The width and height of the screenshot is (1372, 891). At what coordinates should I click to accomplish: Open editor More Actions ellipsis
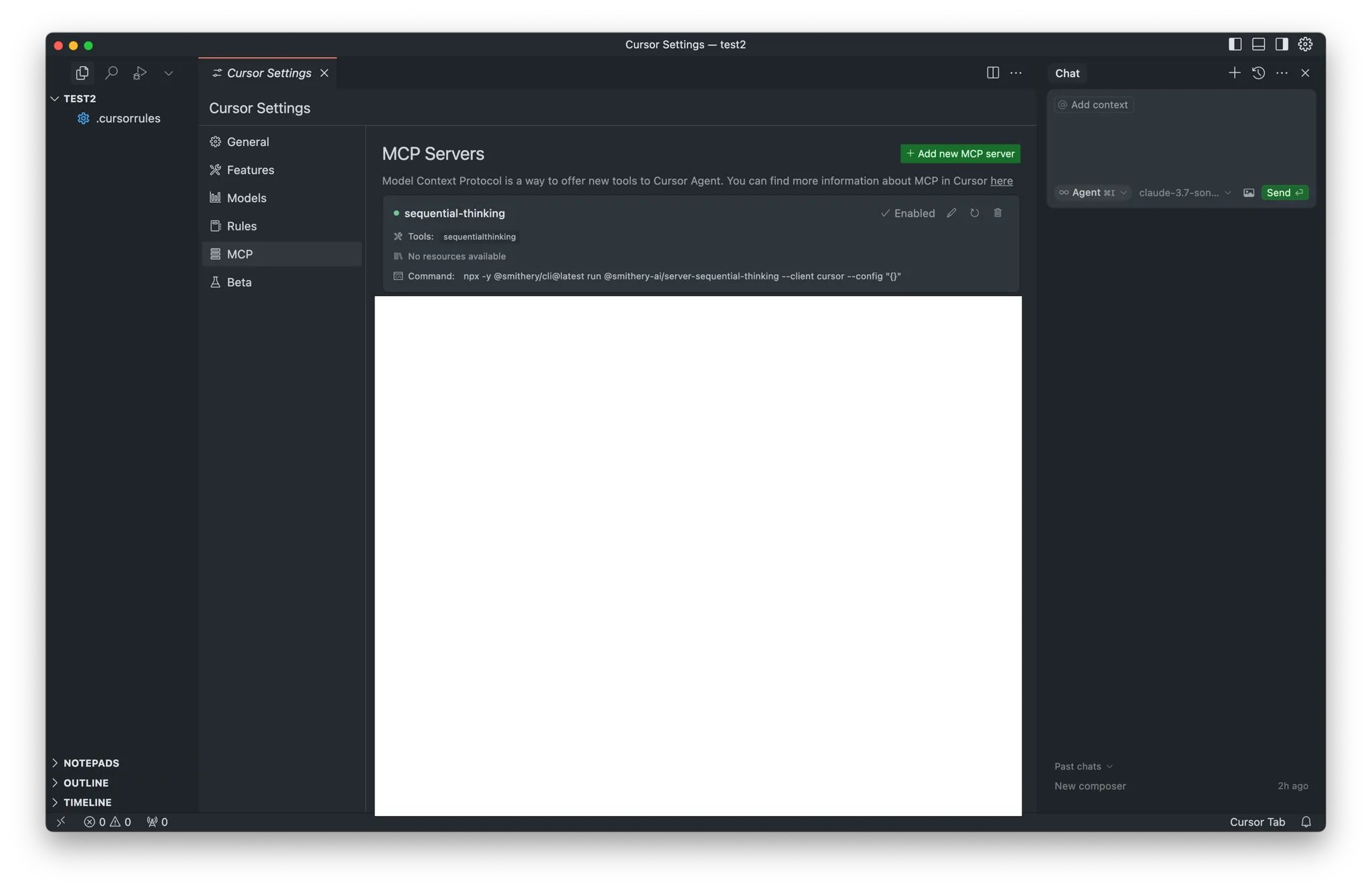pos(1016,73)
